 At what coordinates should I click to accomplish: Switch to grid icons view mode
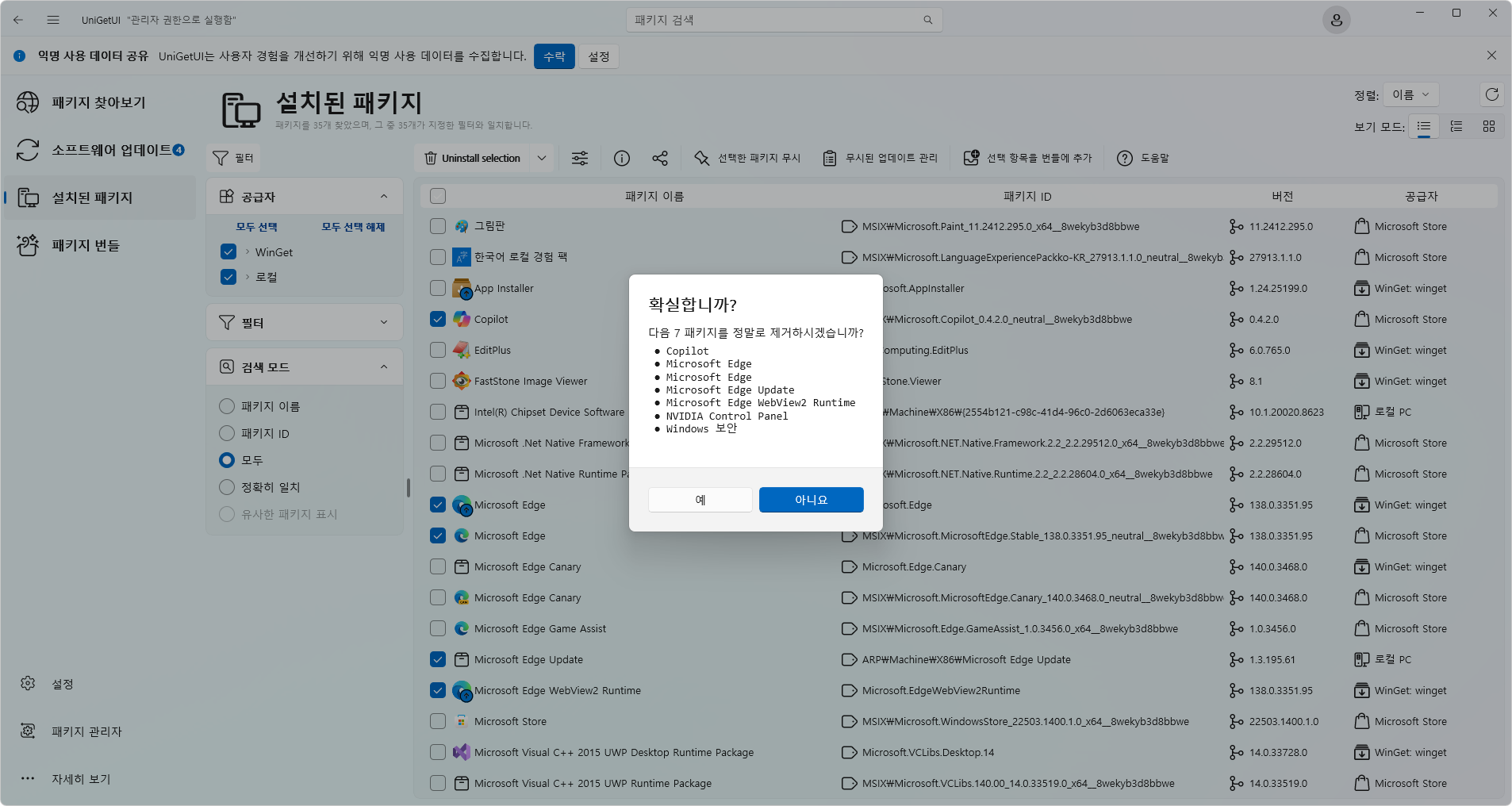point(1489,126)
